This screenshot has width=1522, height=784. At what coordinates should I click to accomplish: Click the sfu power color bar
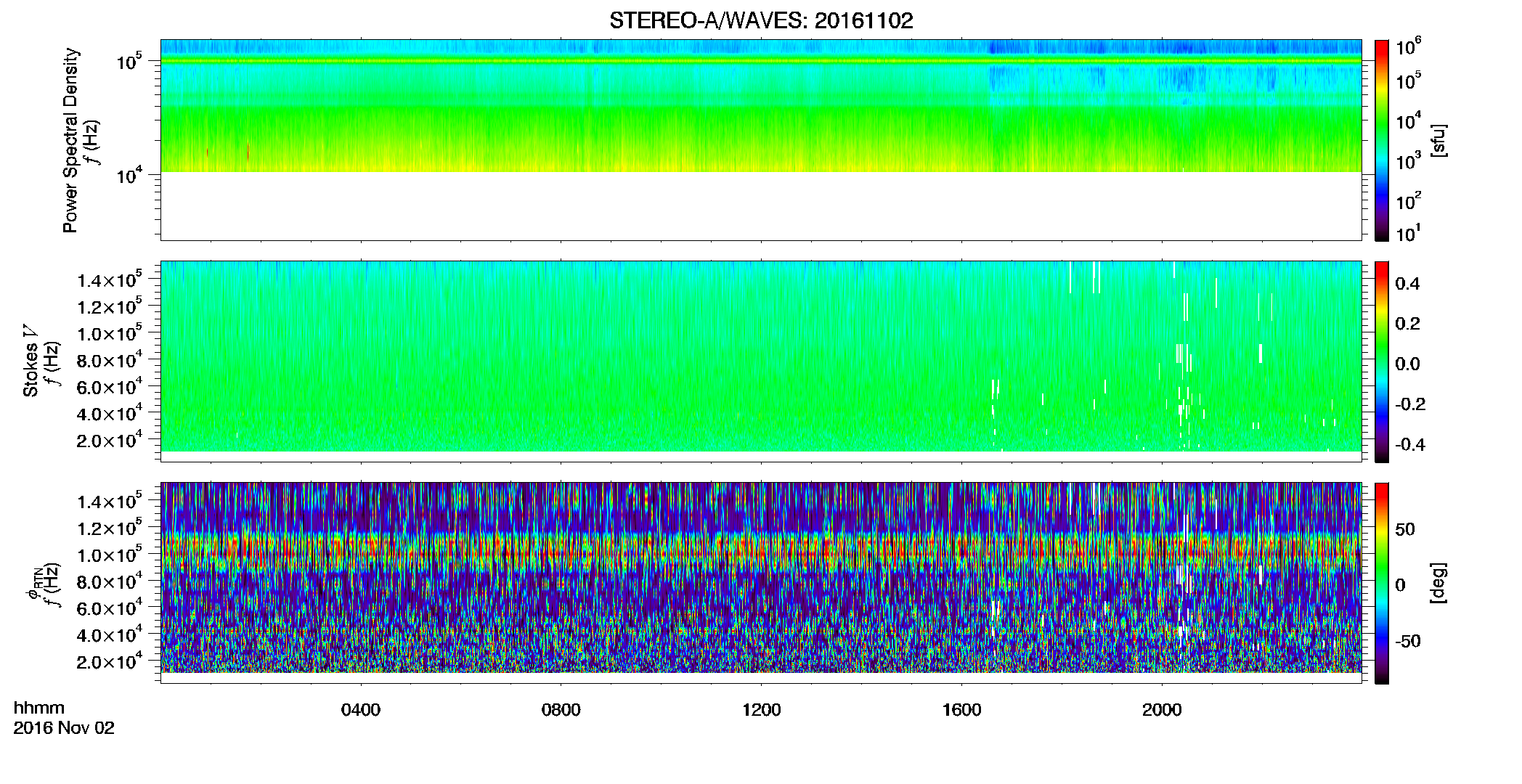point(1382,140)
